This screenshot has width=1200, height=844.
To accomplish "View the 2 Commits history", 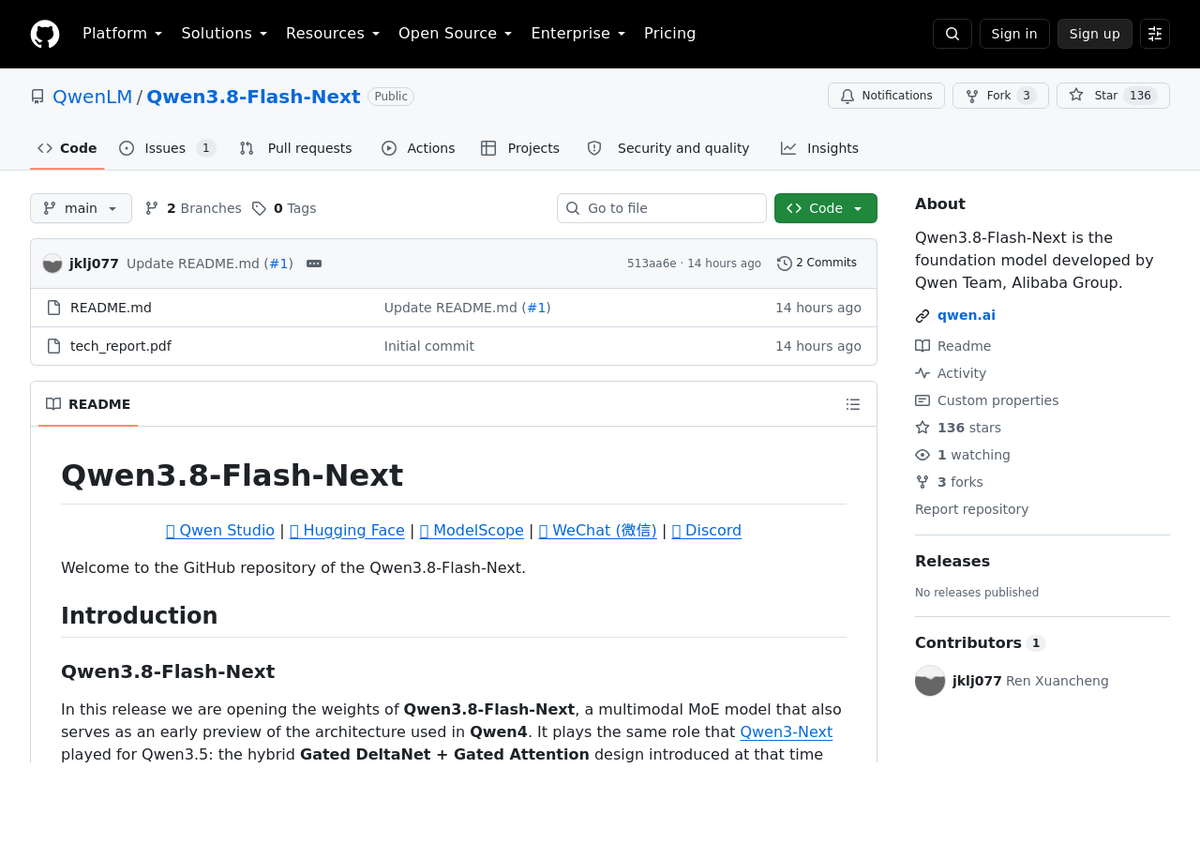I will pyautogui.click(x=817, y=263).
